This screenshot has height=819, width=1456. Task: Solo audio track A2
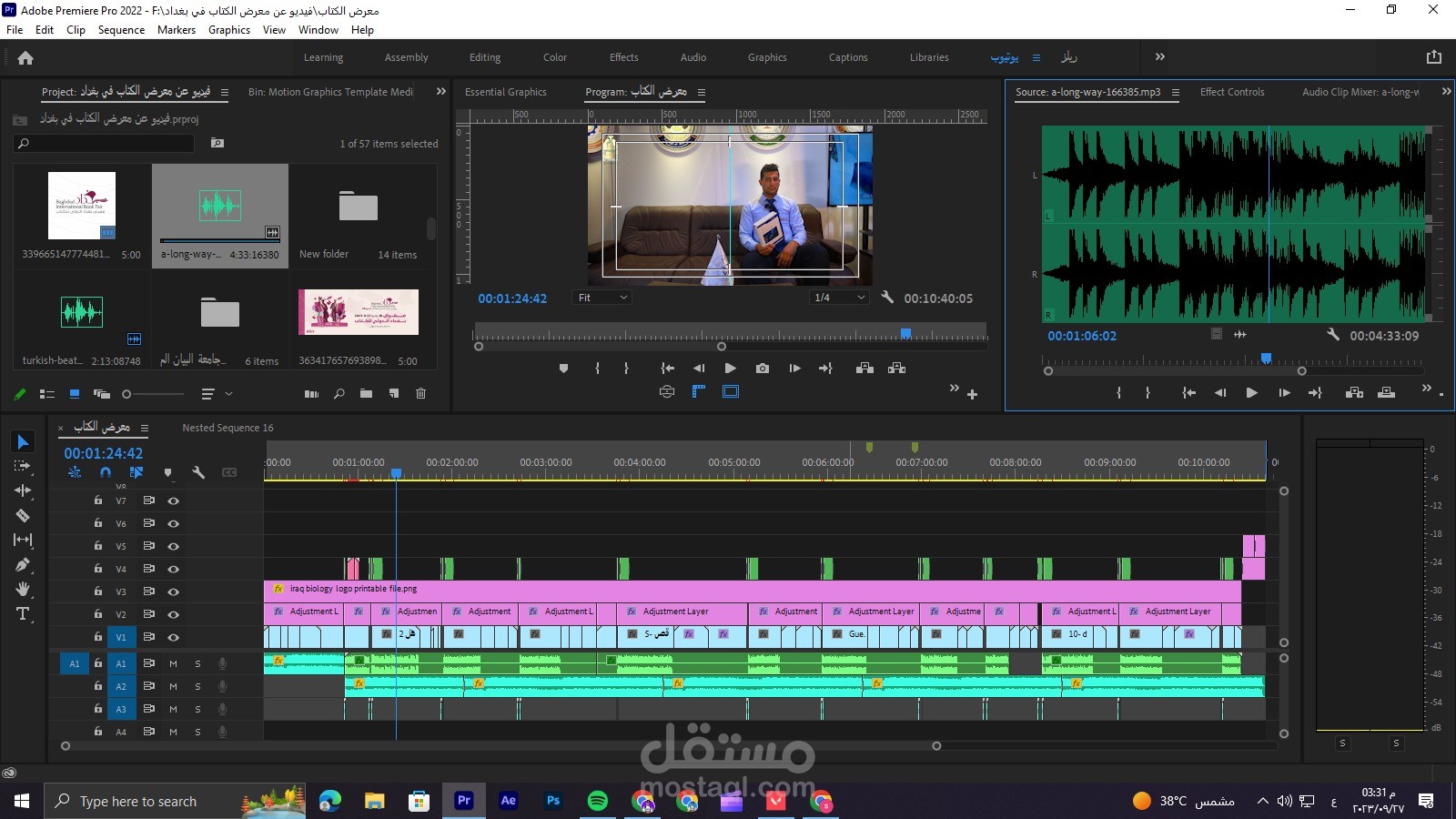(x=197, y=686)
